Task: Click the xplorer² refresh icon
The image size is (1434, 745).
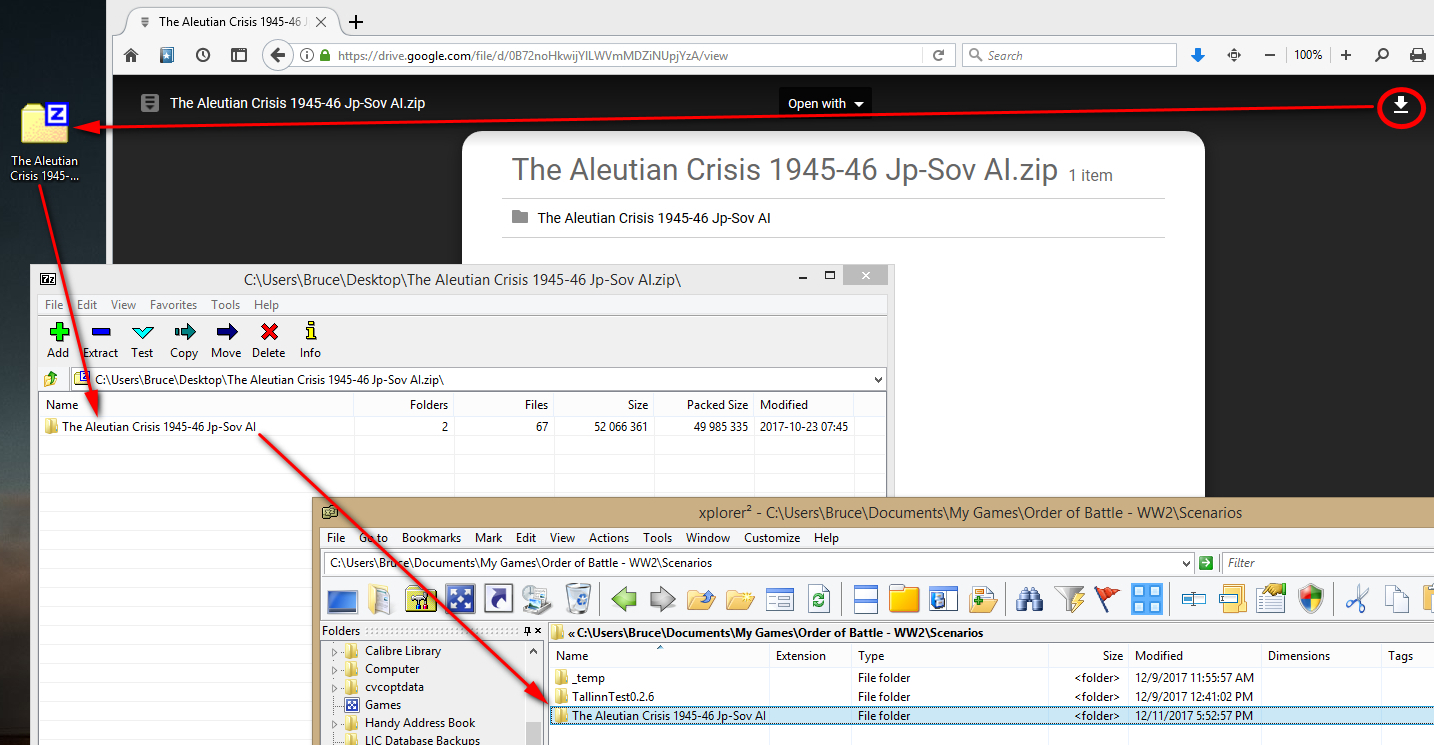Action: click(x=819, y=599)
